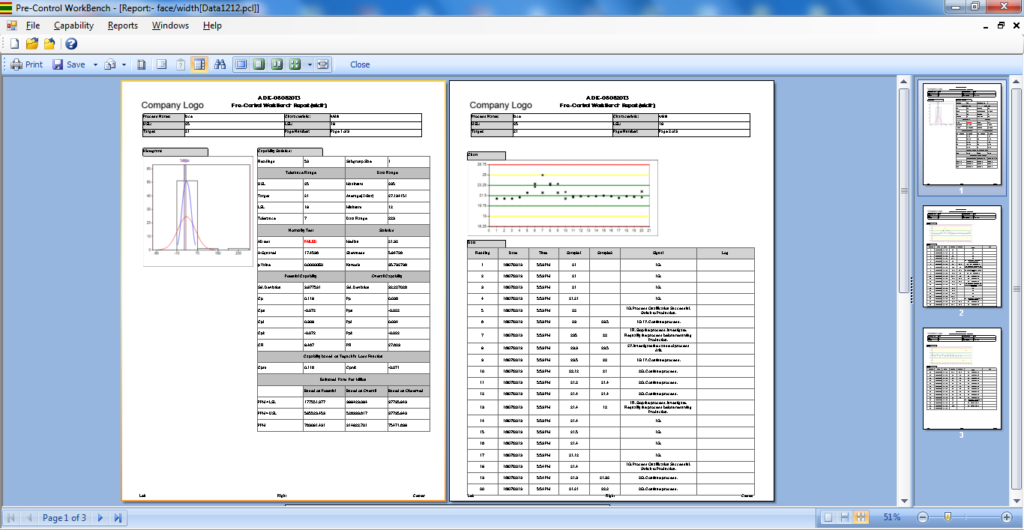This screenshot has width=1024, height=530.
Task: Click the zoom out minus button
Action: pos(922,517)
